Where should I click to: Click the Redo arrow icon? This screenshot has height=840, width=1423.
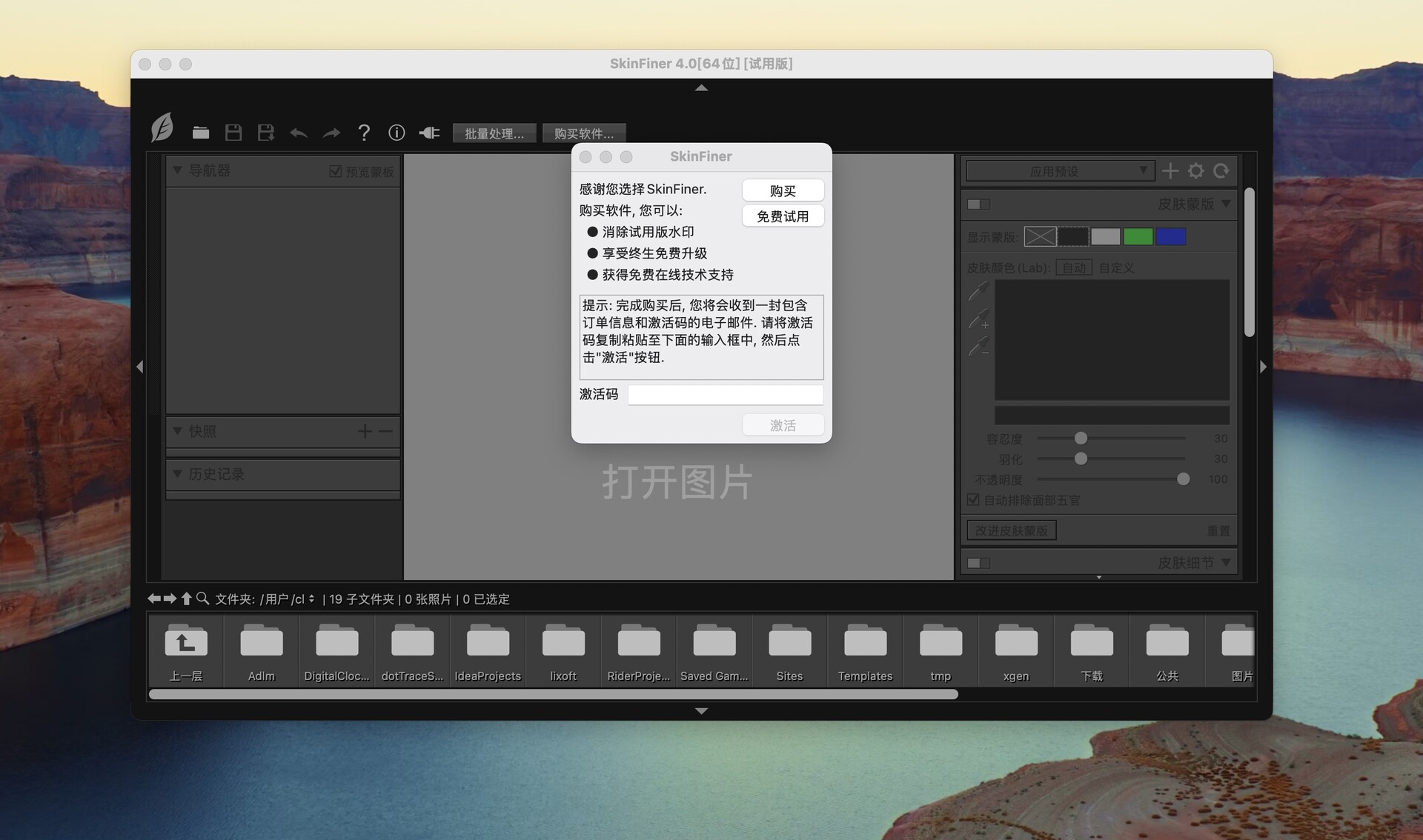click(331, 133)
